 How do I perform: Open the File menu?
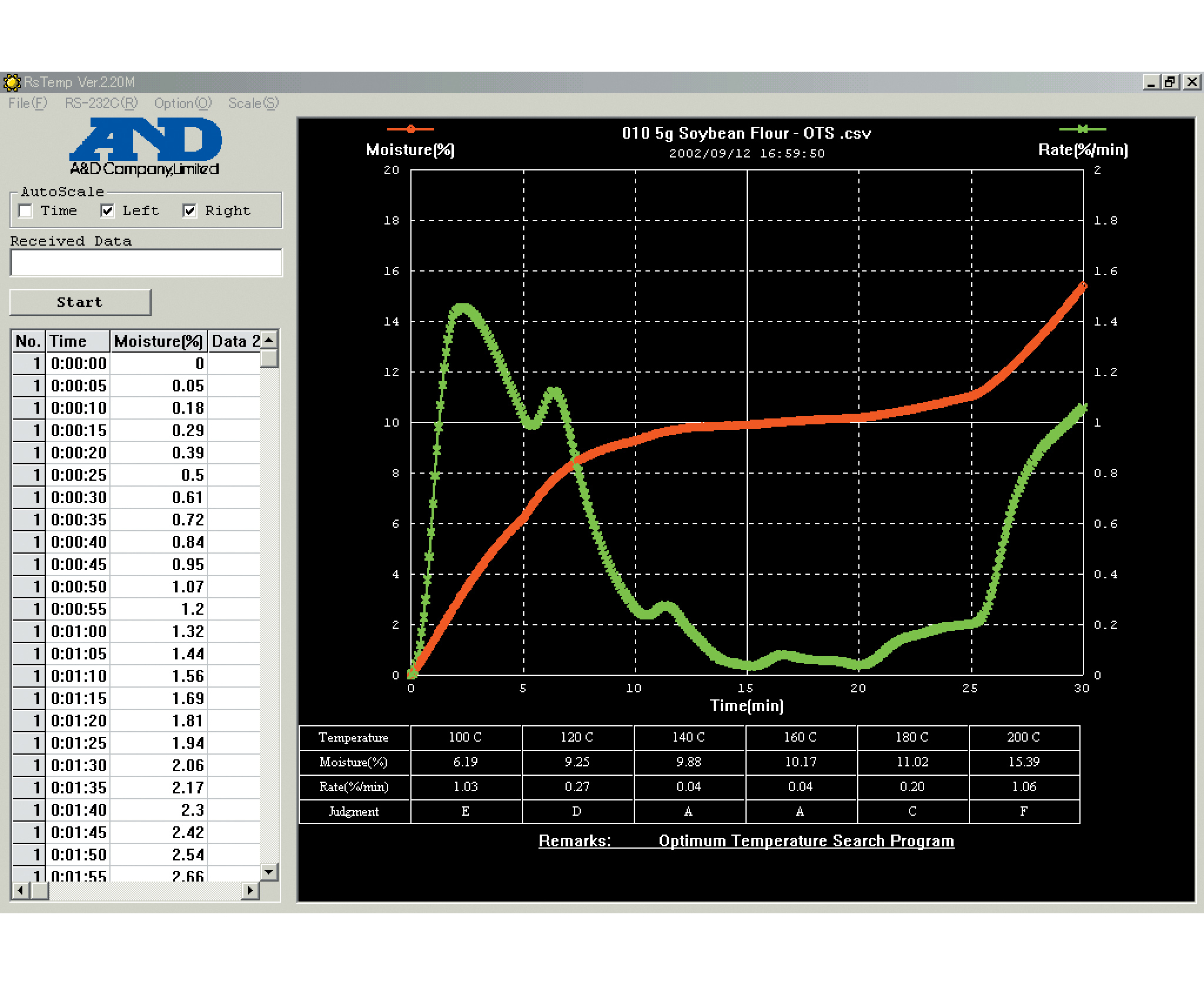tap(27, 103)
